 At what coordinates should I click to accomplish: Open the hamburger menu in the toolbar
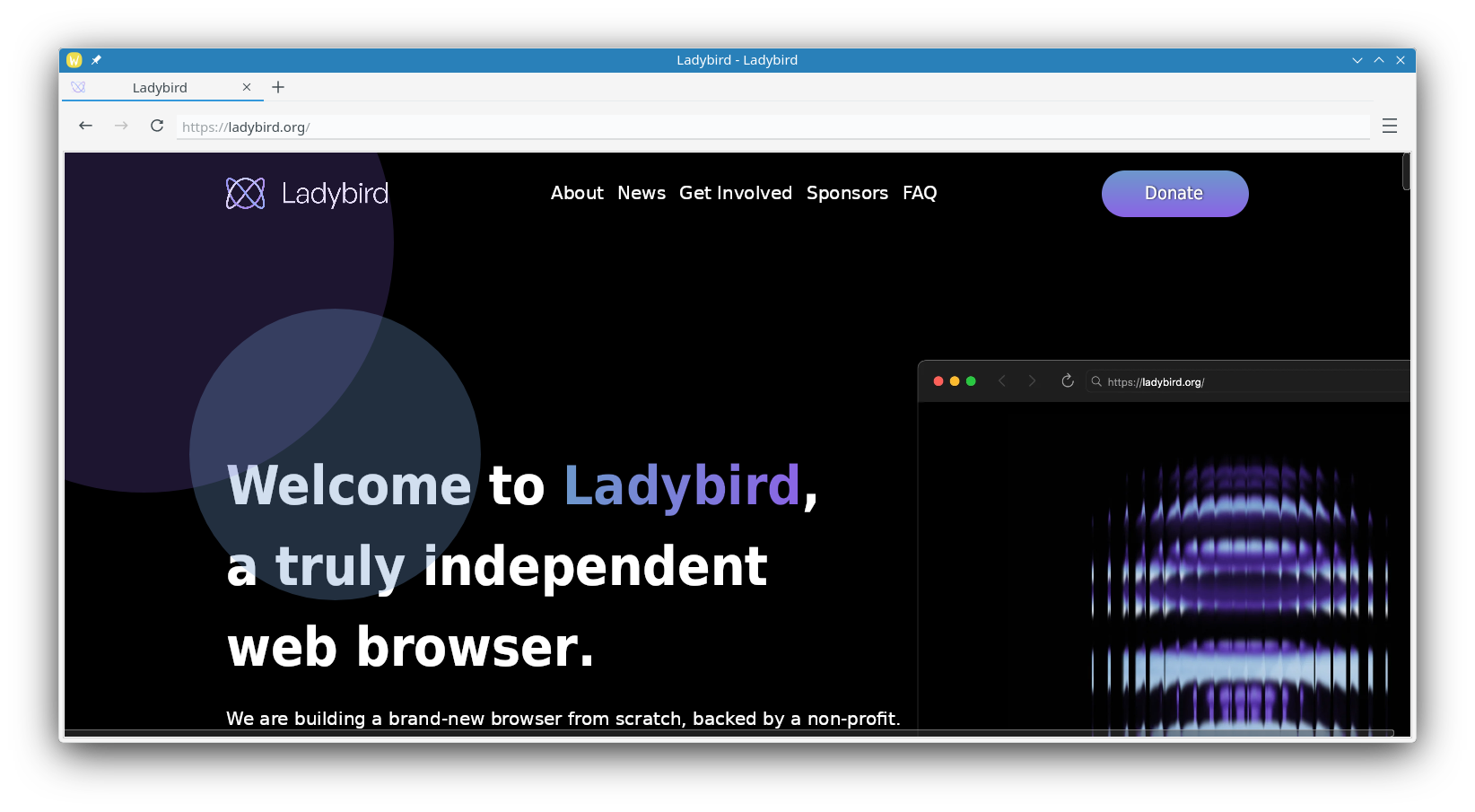1389,126
